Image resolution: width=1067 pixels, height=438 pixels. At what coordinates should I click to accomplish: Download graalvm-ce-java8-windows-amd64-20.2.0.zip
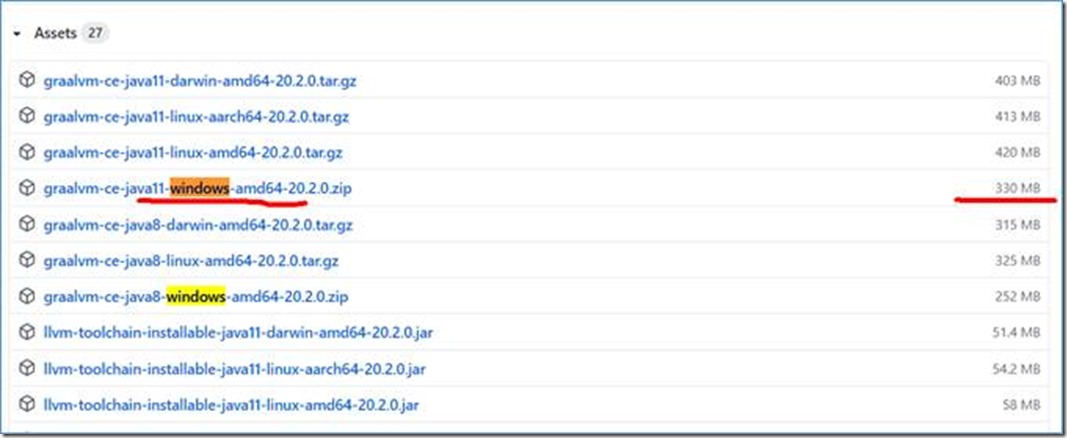(196, 297)
